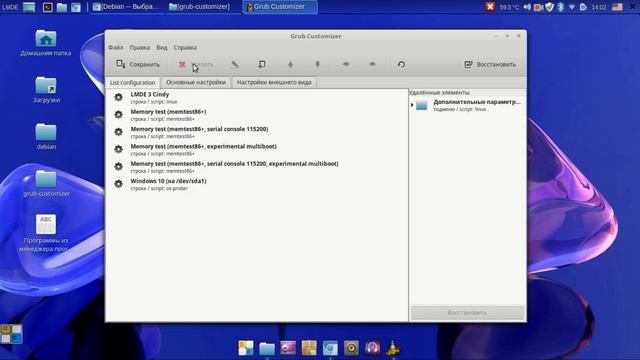Switch to Основные настройки tab

[x=196, y=82]
